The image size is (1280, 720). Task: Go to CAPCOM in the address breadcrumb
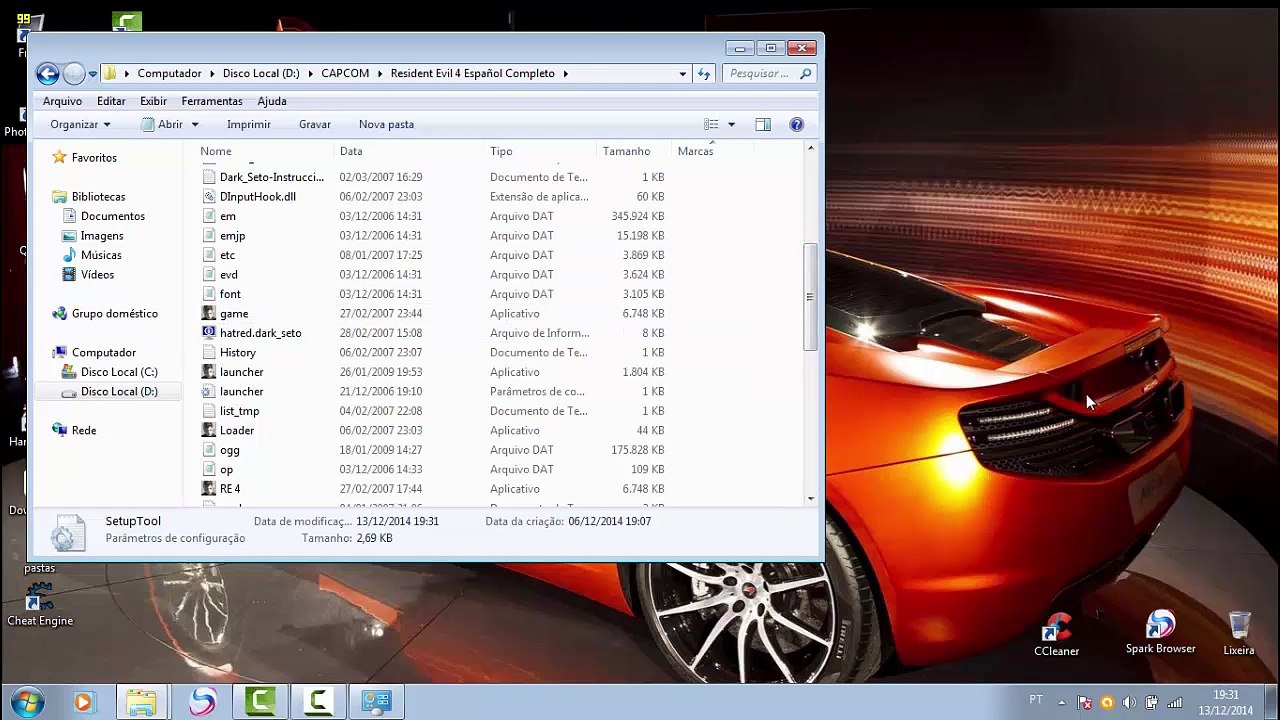point(345,73)
